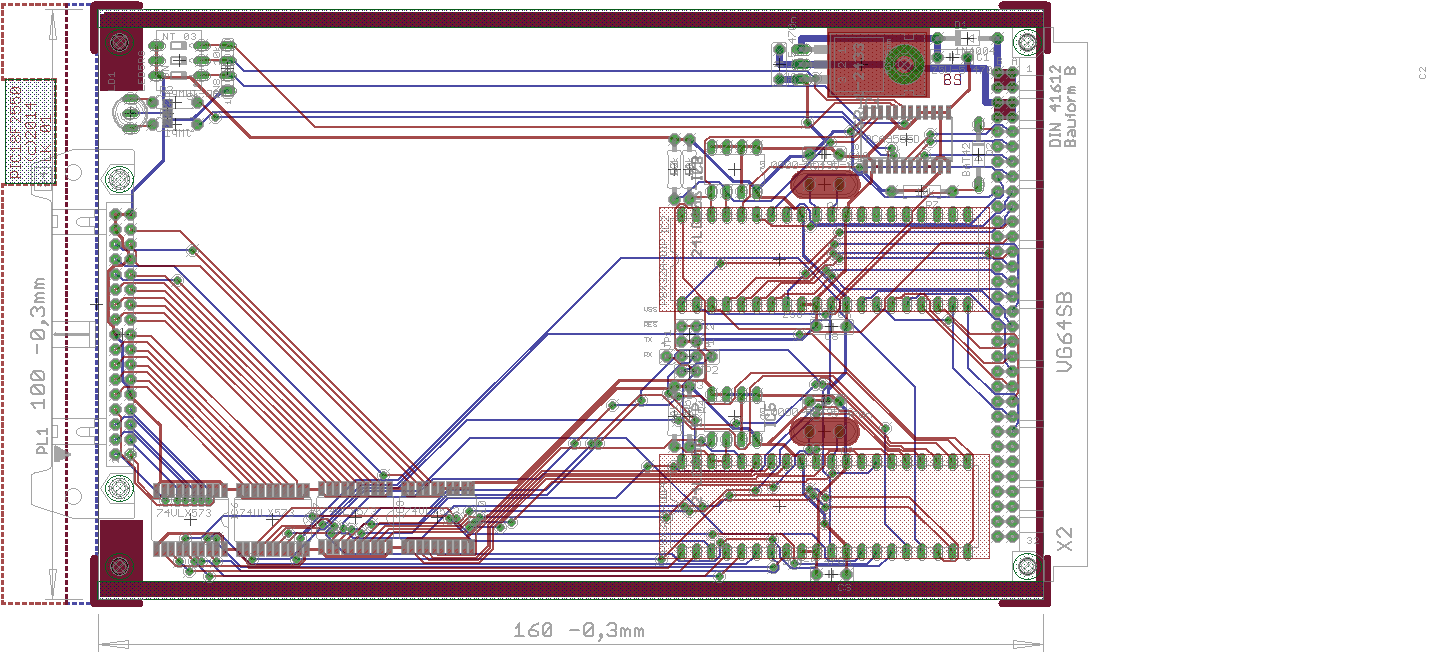Select the top-left corner mounting hole
The height and width of the screenshot is (654, 1430).
[x=121, y=43]
